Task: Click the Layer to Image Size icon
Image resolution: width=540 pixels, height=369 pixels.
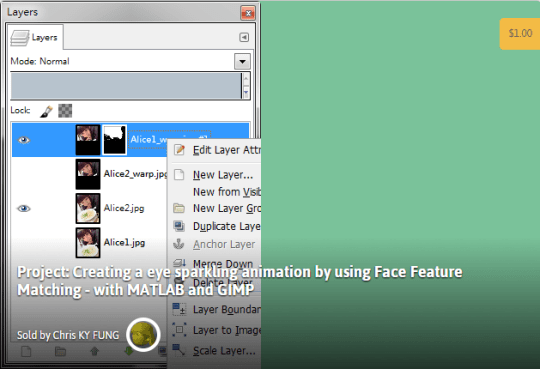Action: click(x=179, y=330)
